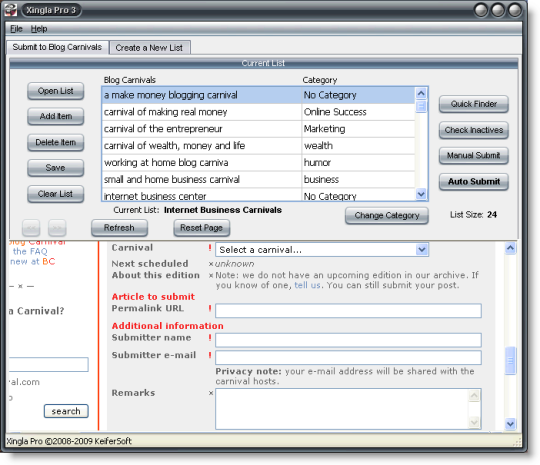
Task: Select 'small and home business carnival' row
Action: pyautogui.click(x=258, y=179)
